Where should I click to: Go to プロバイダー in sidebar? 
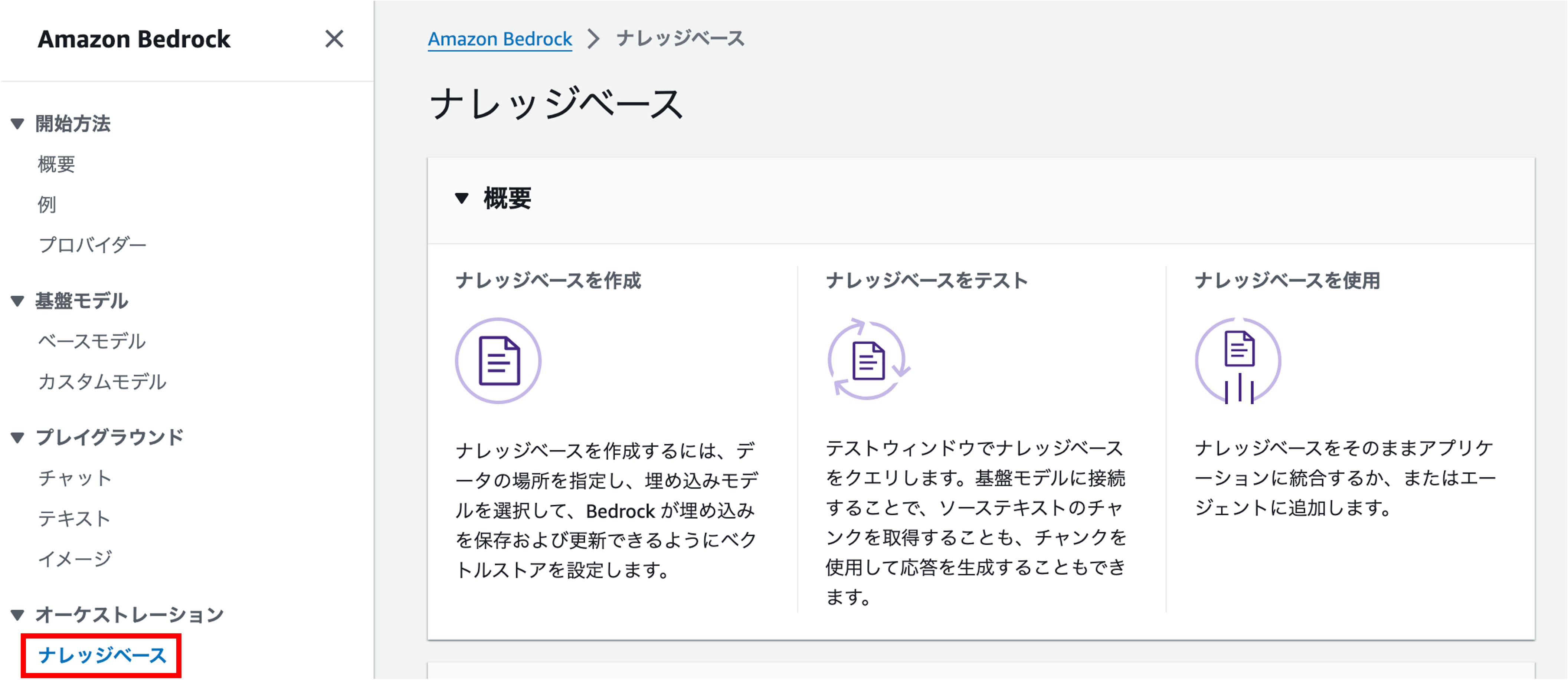(92, 245)
